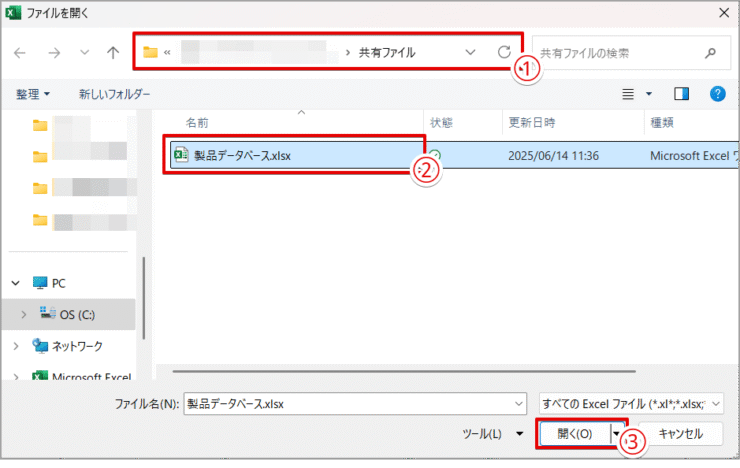Click the sync status icon of the file
This screenshot has height=468, width=740.
435,155
